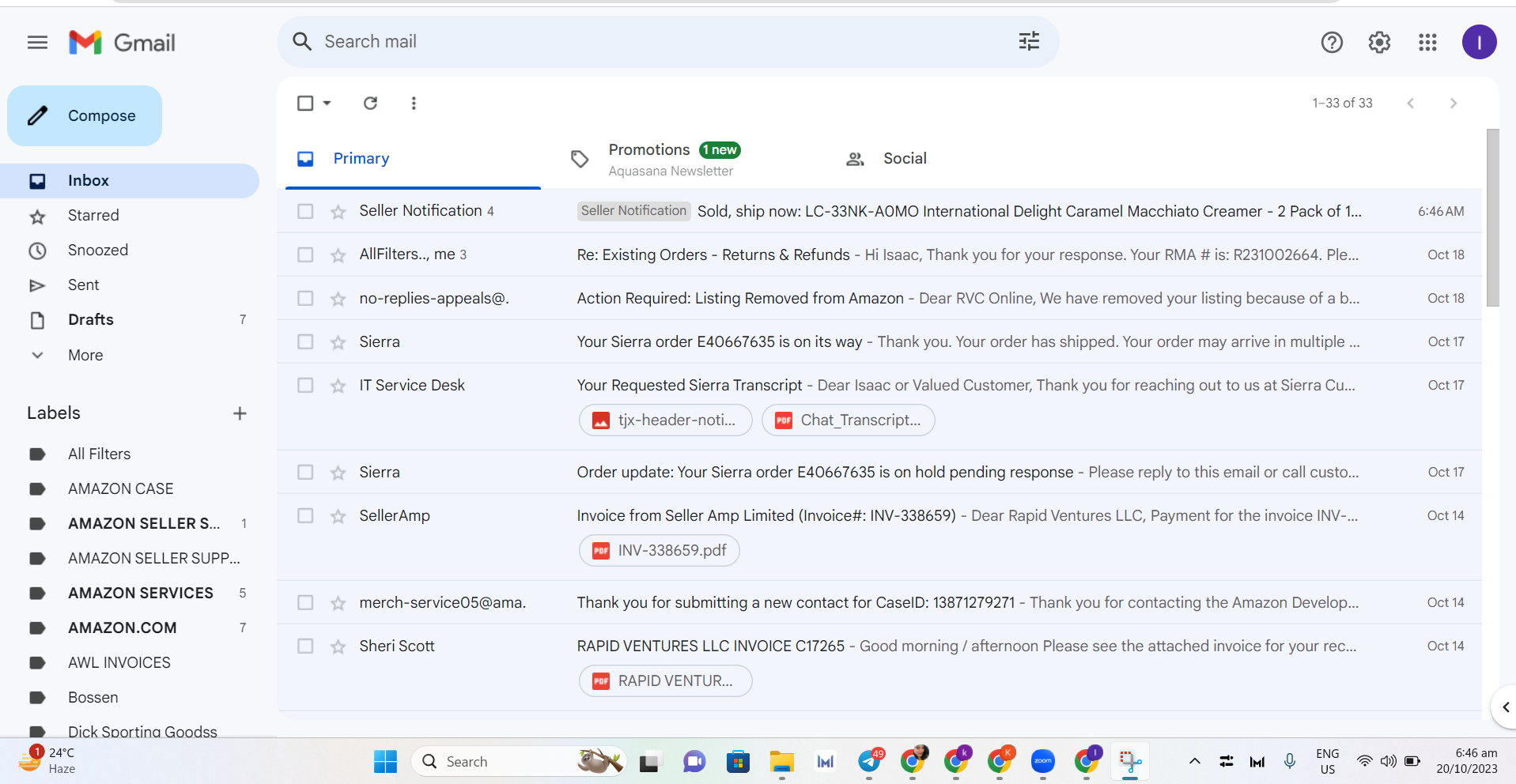The image size is (1516, 784).
Task: Show hidden icons in system tray
Action: [1195, 761]
